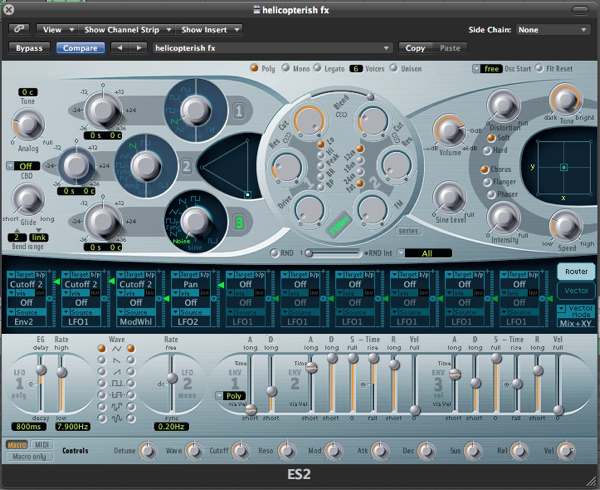Click the Bend range link field
Screen dimensions: 600x490
[38, 237]
